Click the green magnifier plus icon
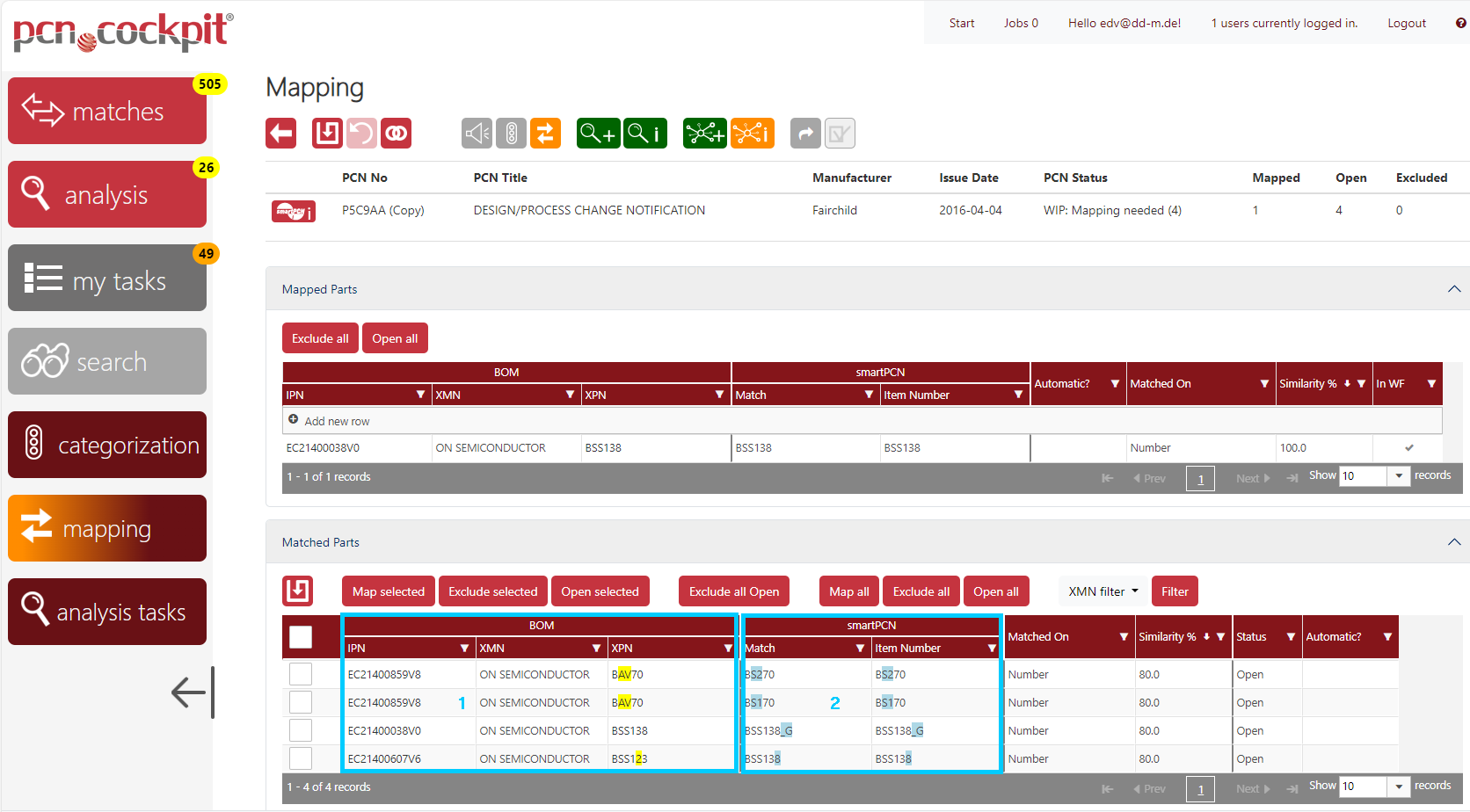 click(598, 134)
